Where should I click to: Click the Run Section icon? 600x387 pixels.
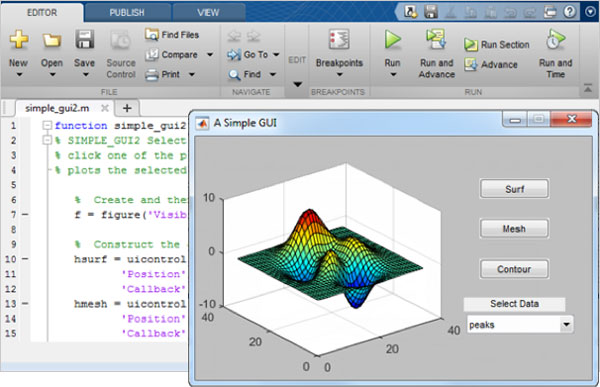pos(471,45)
